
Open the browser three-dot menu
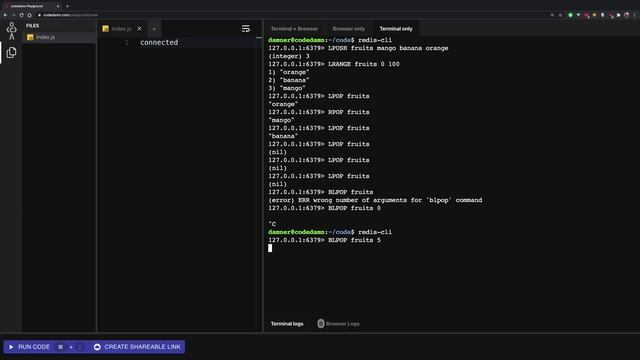tap(635, 15)
